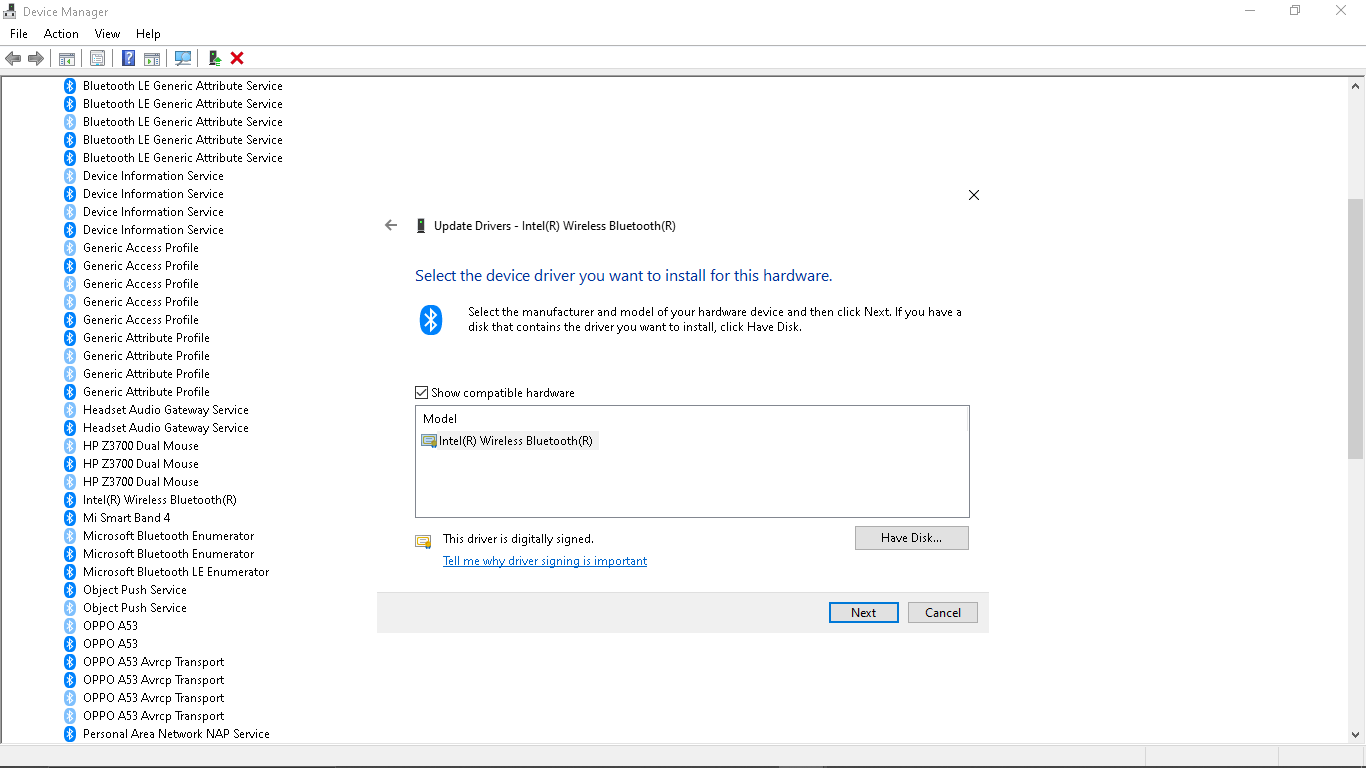Click the Help toolbar icon

[x=128, y=58]
